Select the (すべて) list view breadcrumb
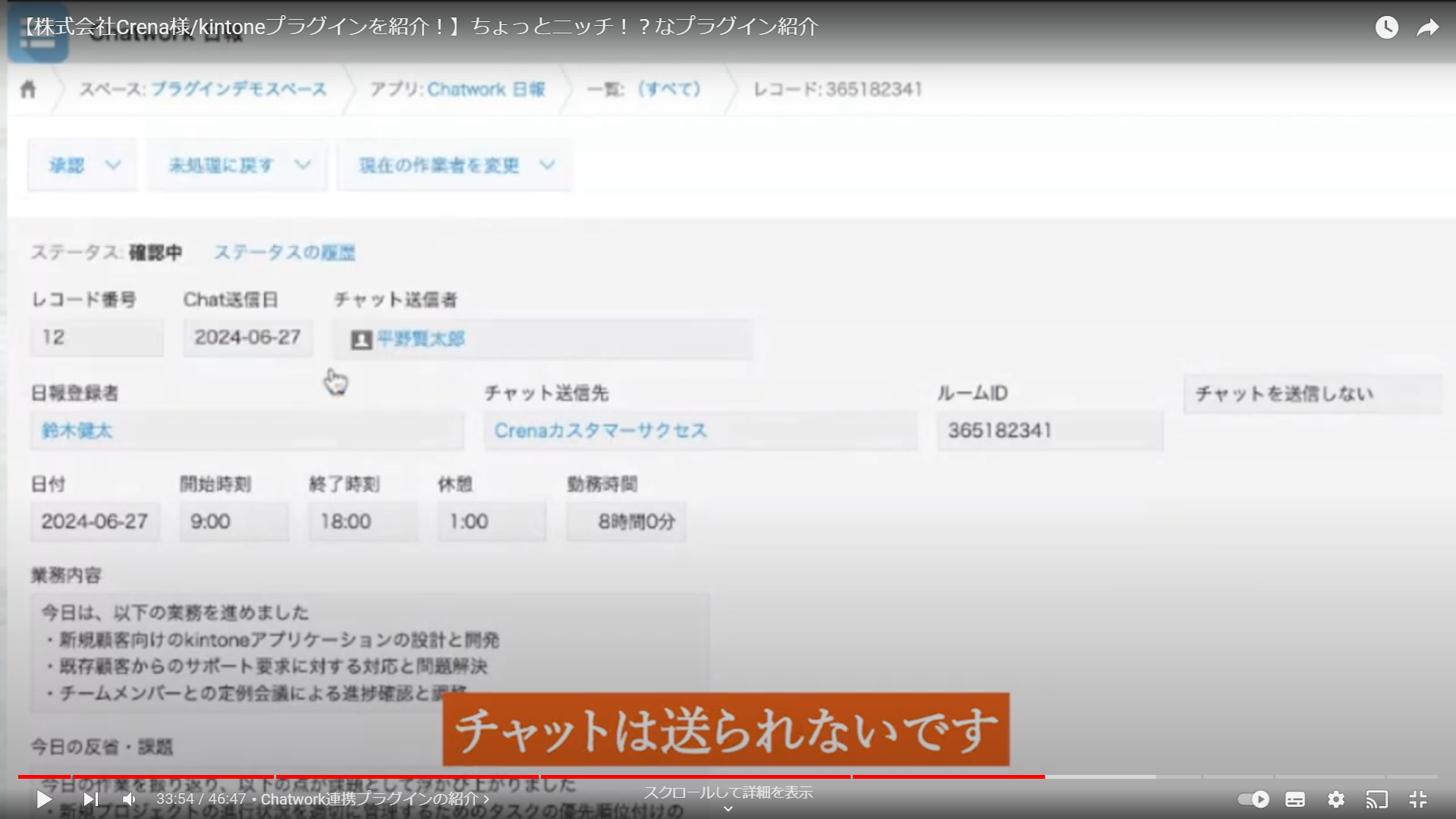This screenshot has height=819, width=1456. (669, 90)
